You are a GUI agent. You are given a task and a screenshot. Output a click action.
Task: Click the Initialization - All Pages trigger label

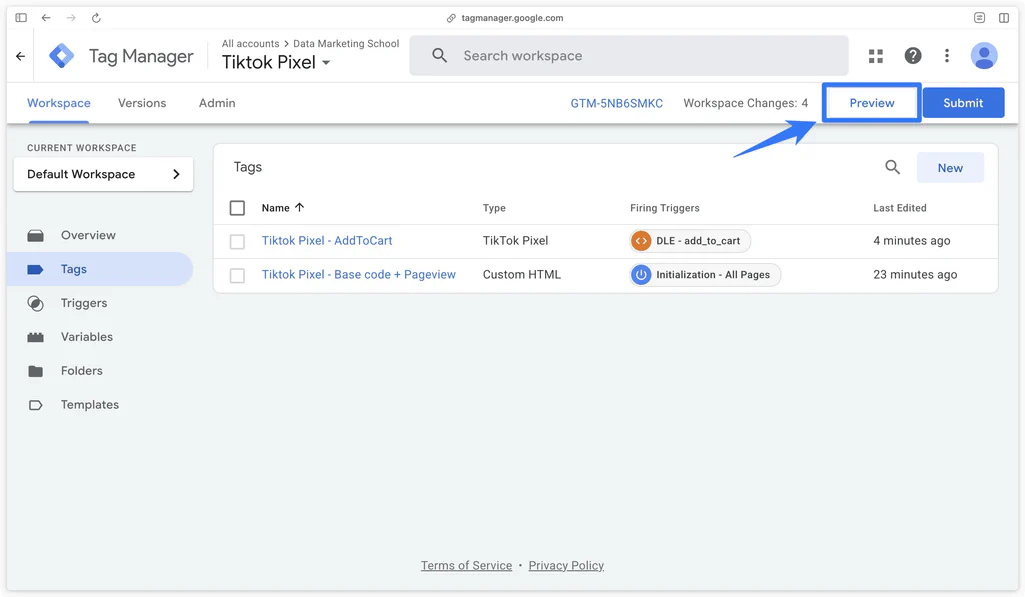click(x=713, y=275)
